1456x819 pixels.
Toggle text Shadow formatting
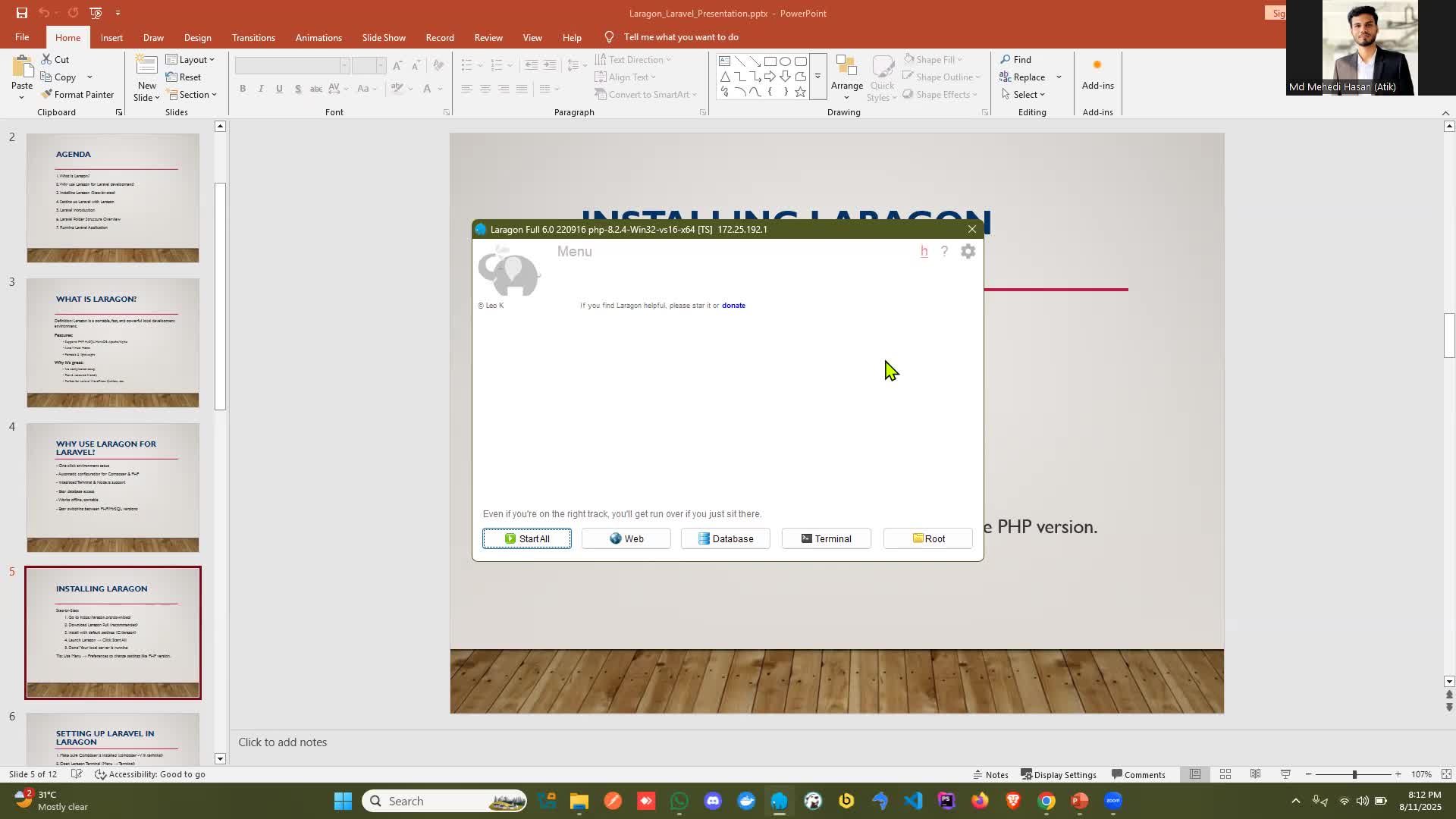click(298, 89)
